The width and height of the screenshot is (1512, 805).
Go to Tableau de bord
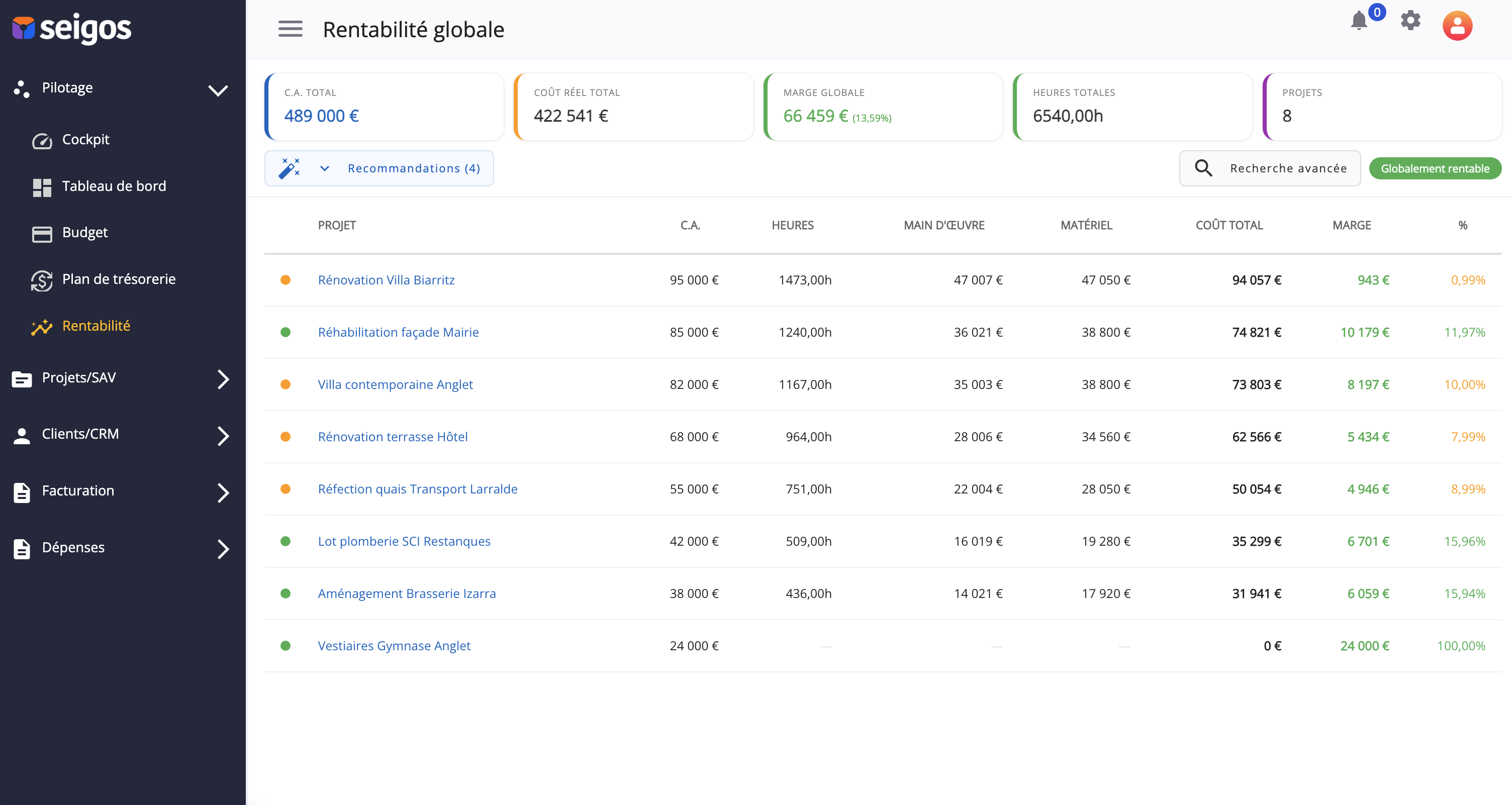click(x=114, y=186)
